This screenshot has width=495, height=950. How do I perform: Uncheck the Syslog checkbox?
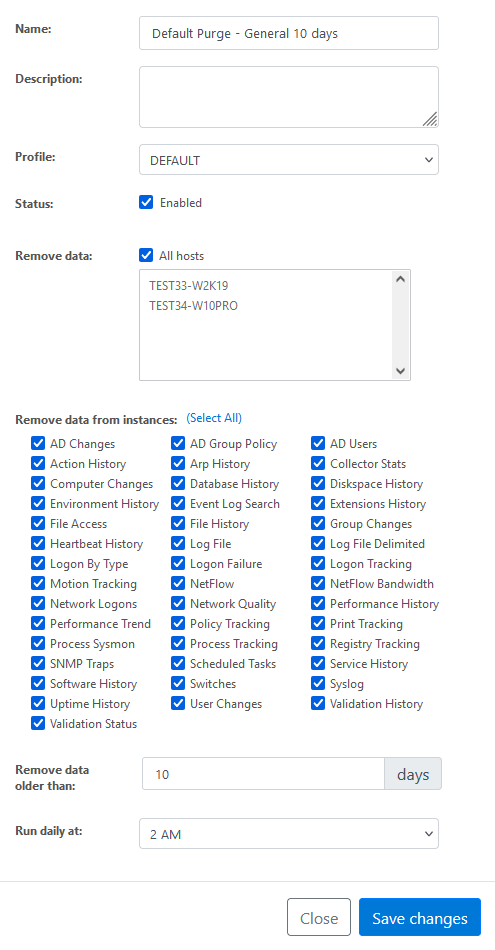coord(318,683)
